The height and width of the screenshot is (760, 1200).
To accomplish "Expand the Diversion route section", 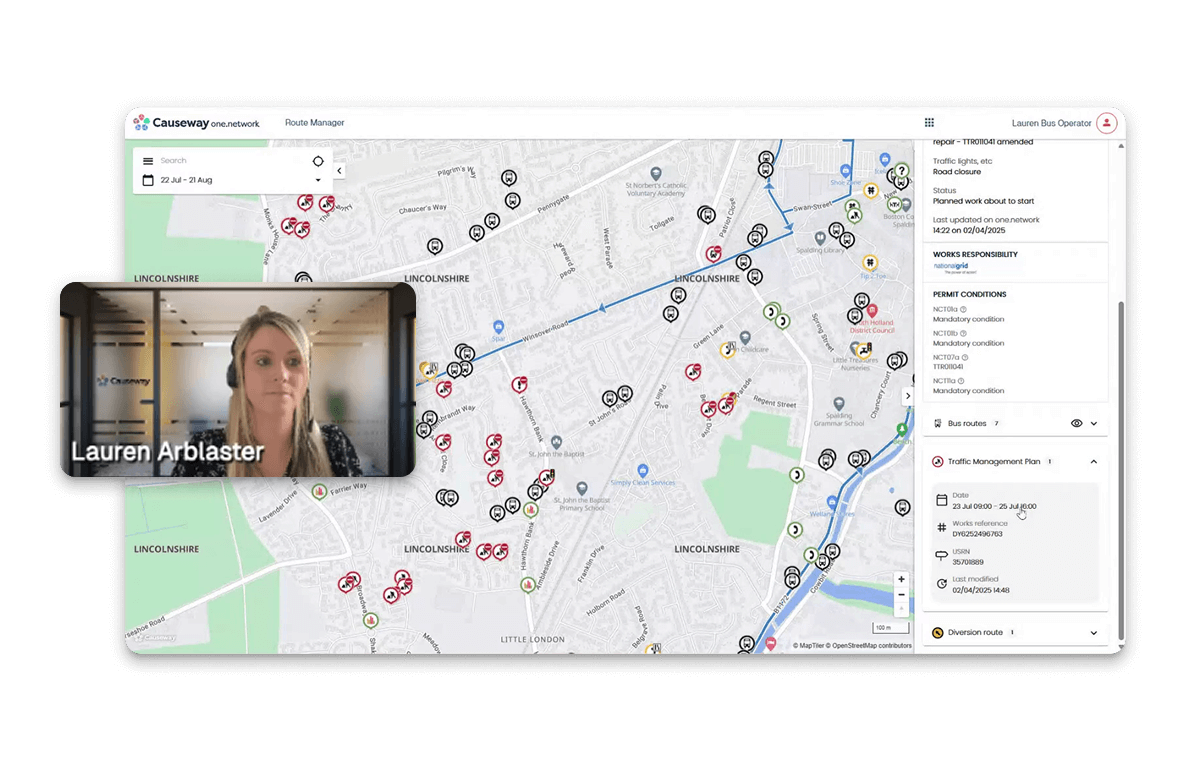I will click(x=1094, y=633).
